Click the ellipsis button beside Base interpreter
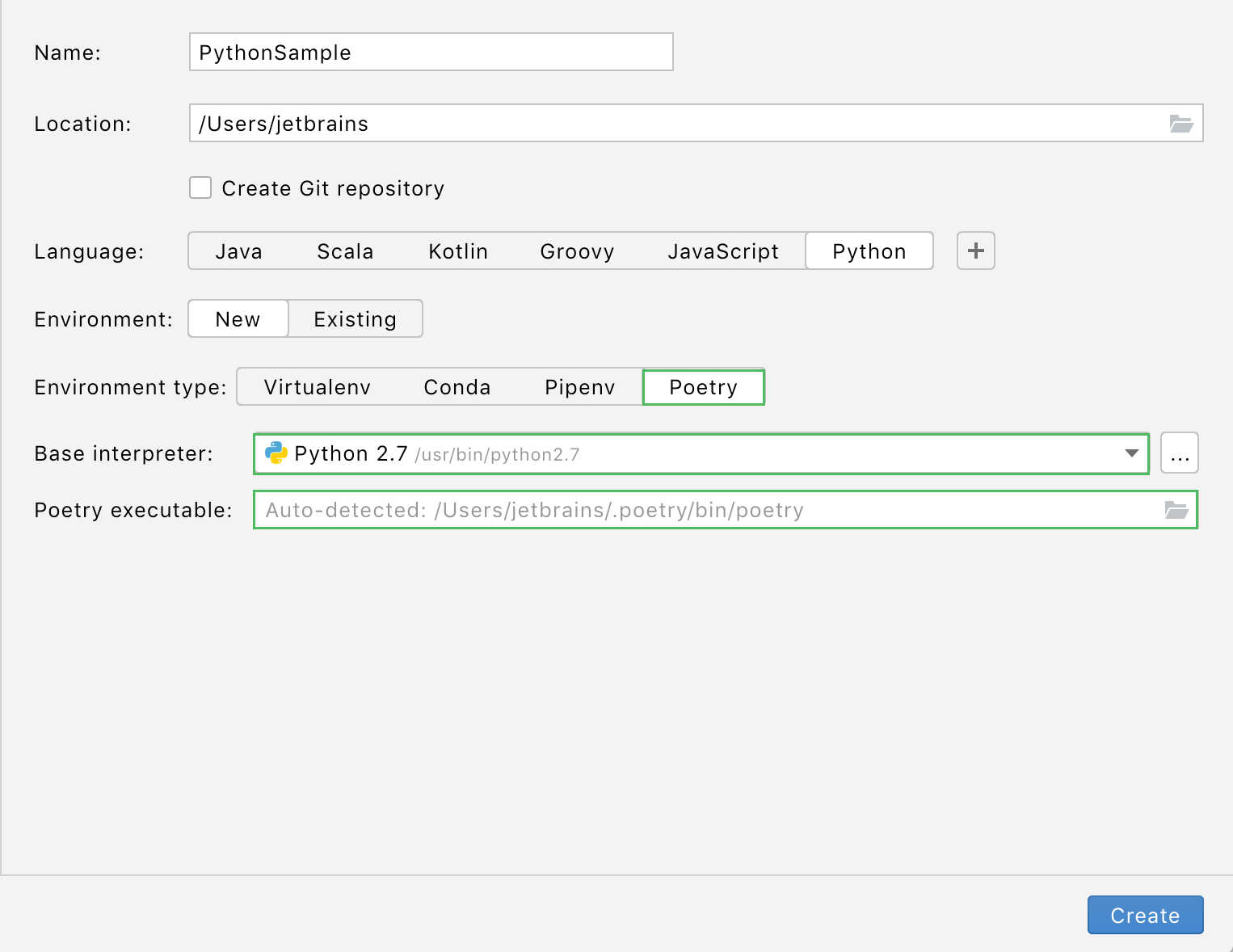 pyautogui.click(x=1180, y=453)
